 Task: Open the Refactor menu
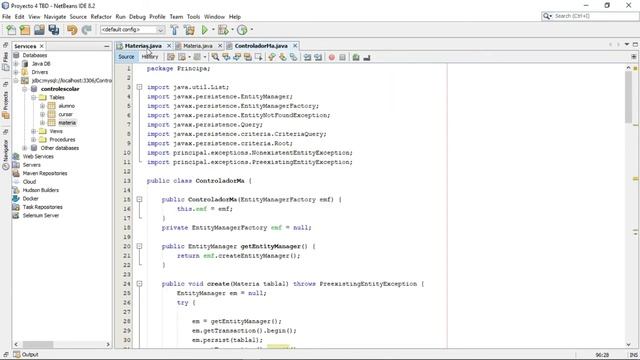pyautogui.click(x=101, y=17)
